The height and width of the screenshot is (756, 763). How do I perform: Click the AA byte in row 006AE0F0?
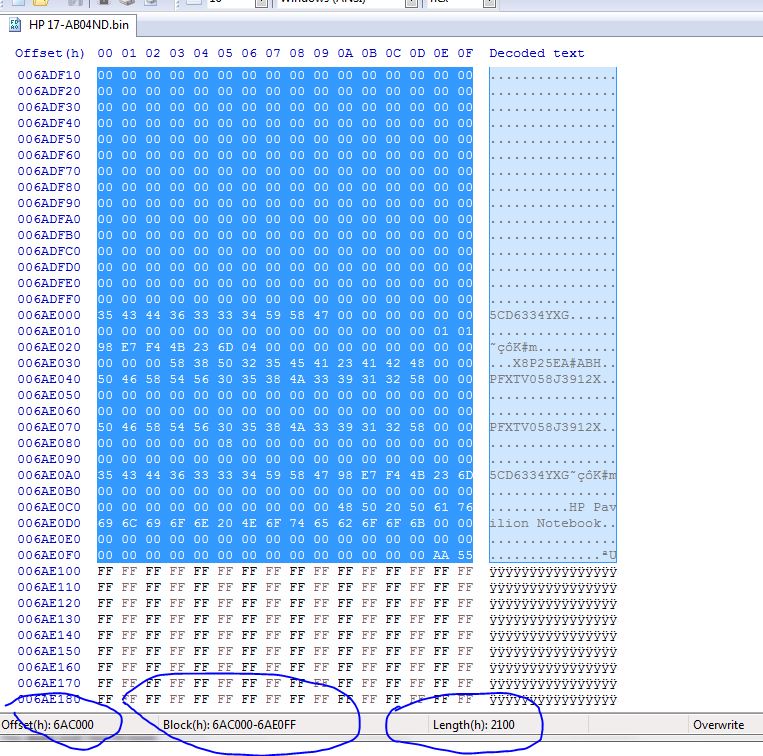(441, 555)
